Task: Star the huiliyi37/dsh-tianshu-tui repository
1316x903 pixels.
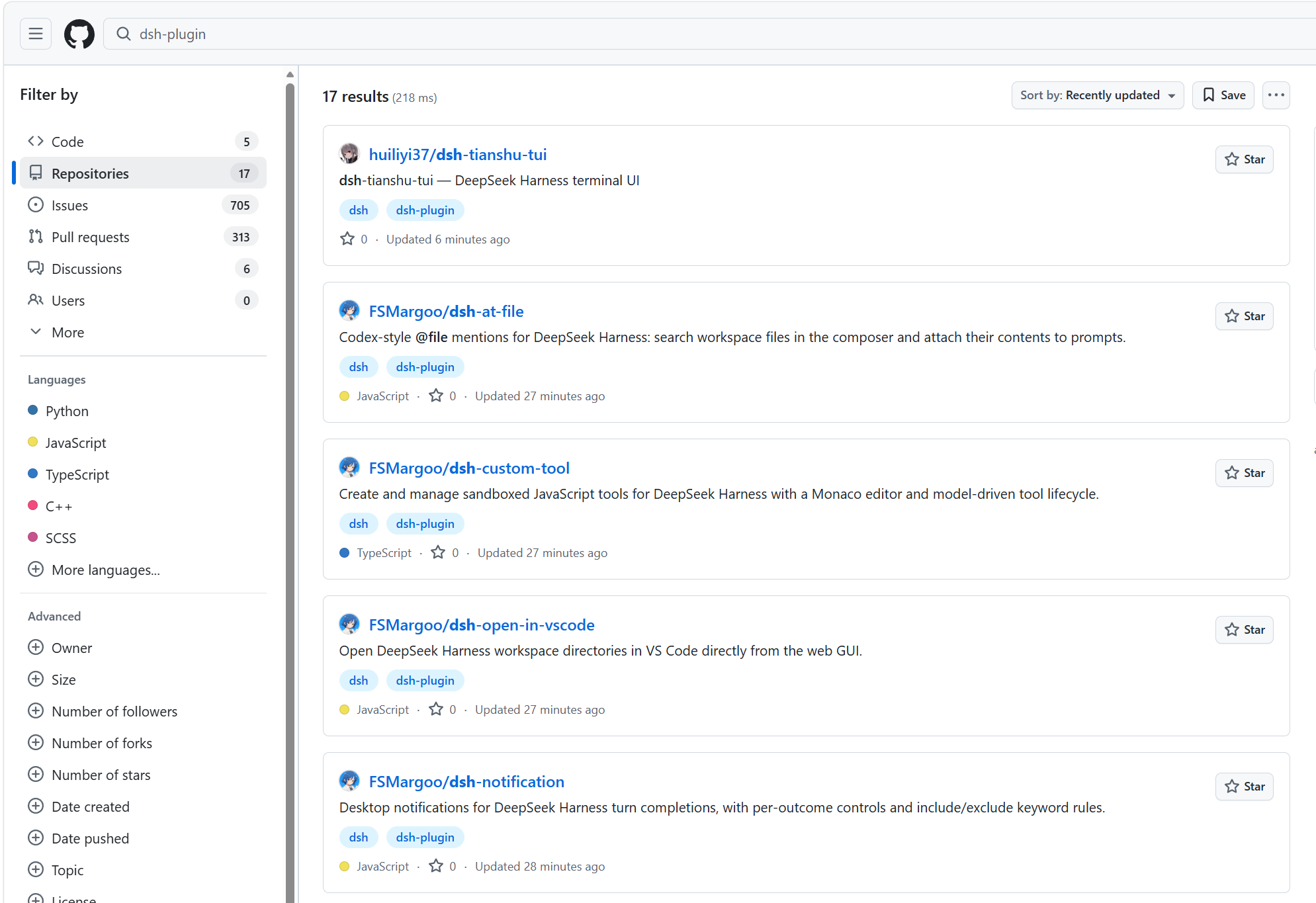Action: tap(1245, 159)
